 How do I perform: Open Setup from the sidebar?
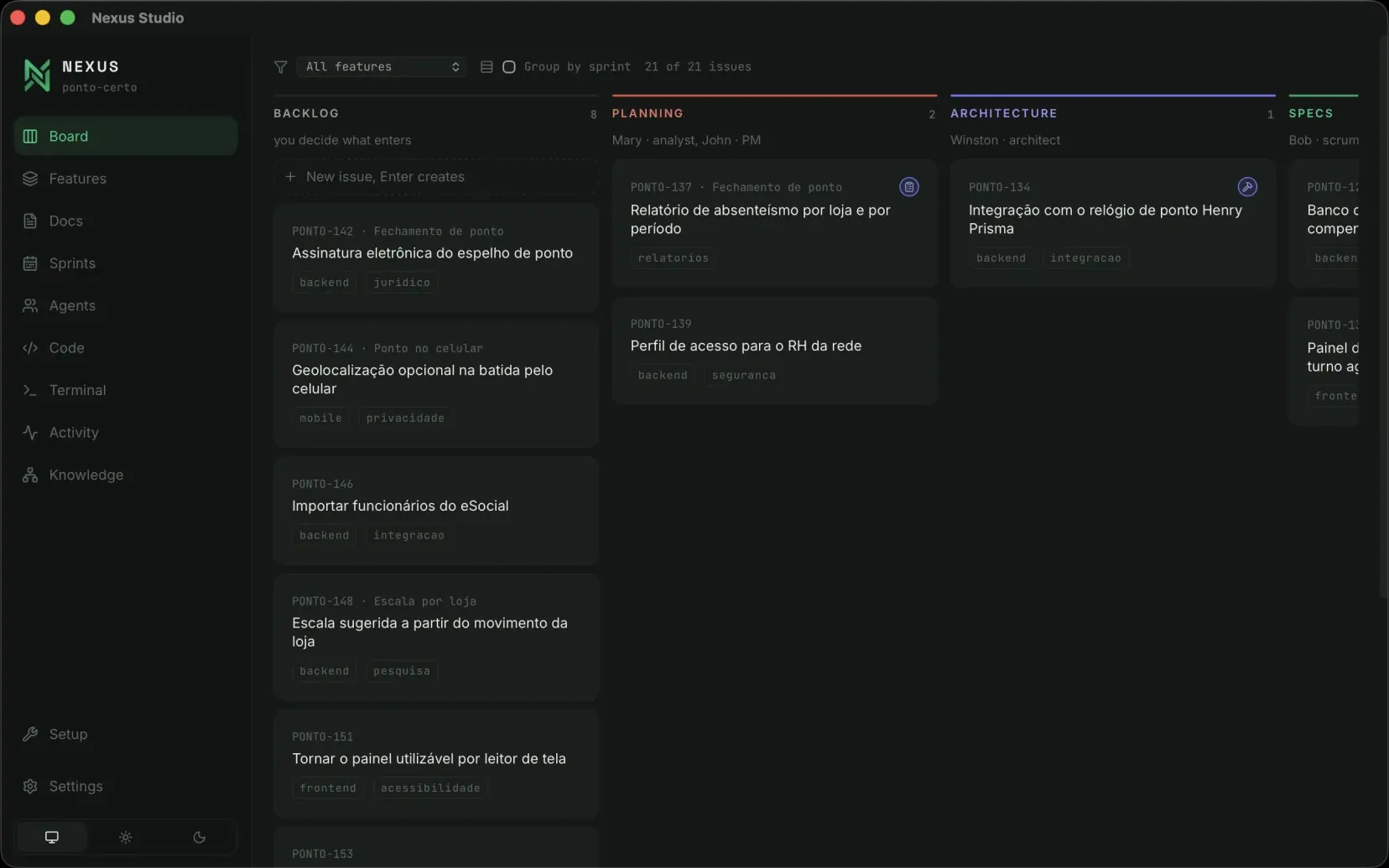(126, 734)
